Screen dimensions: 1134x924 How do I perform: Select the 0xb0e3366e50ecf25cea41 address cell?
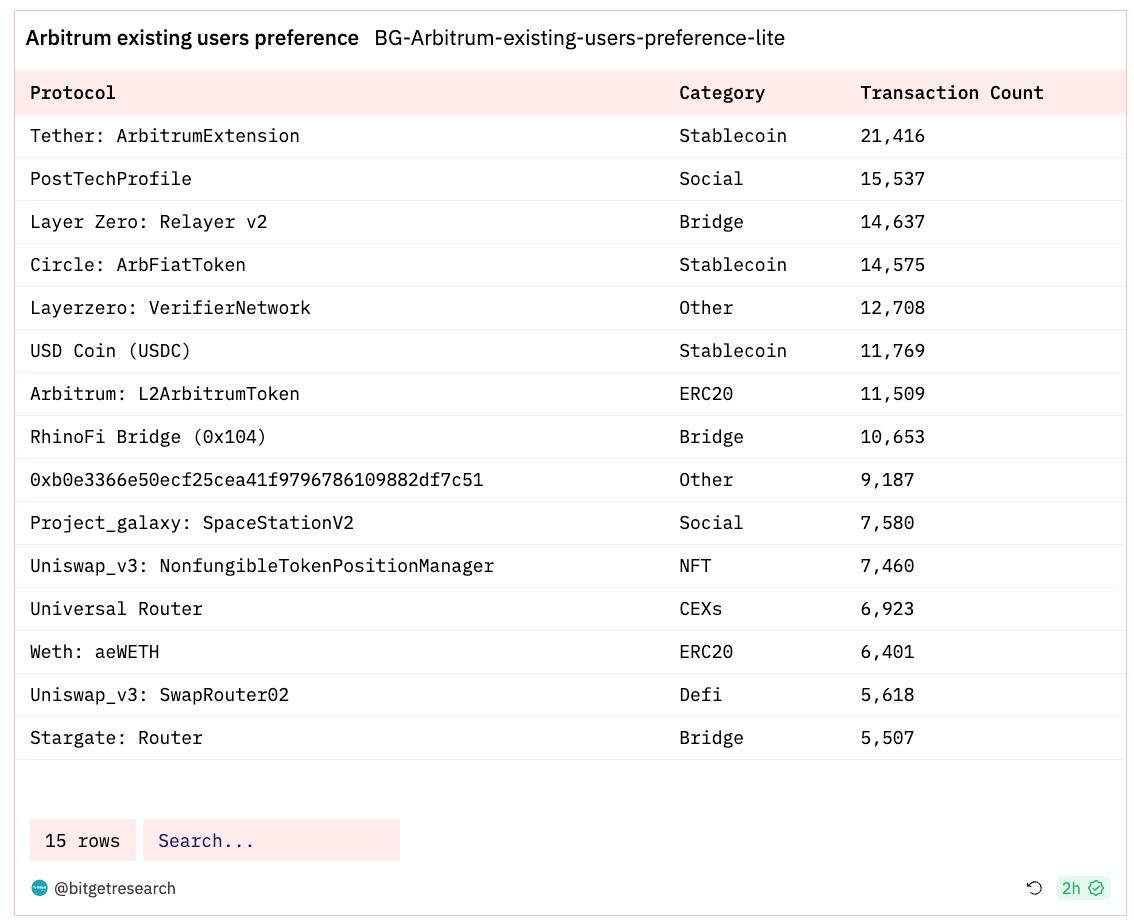point(256,480)
